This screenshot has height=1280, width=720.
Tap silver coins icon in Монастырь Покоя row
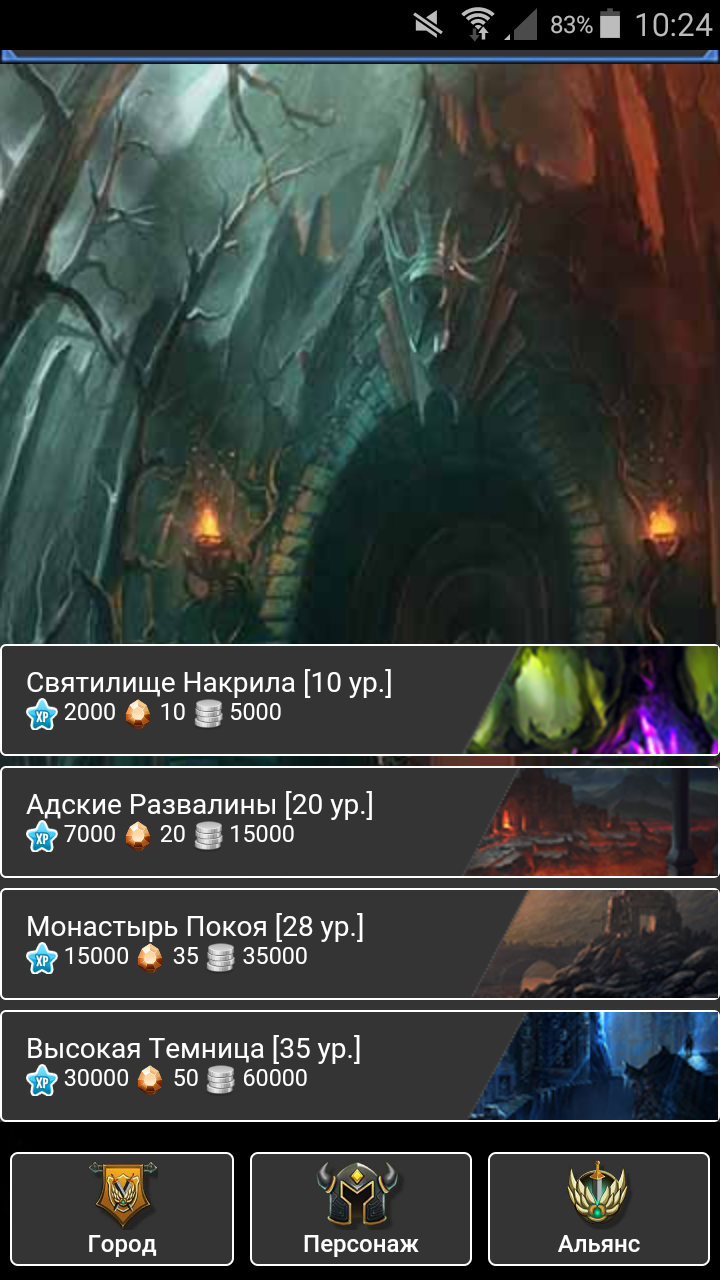coord(221,958)
